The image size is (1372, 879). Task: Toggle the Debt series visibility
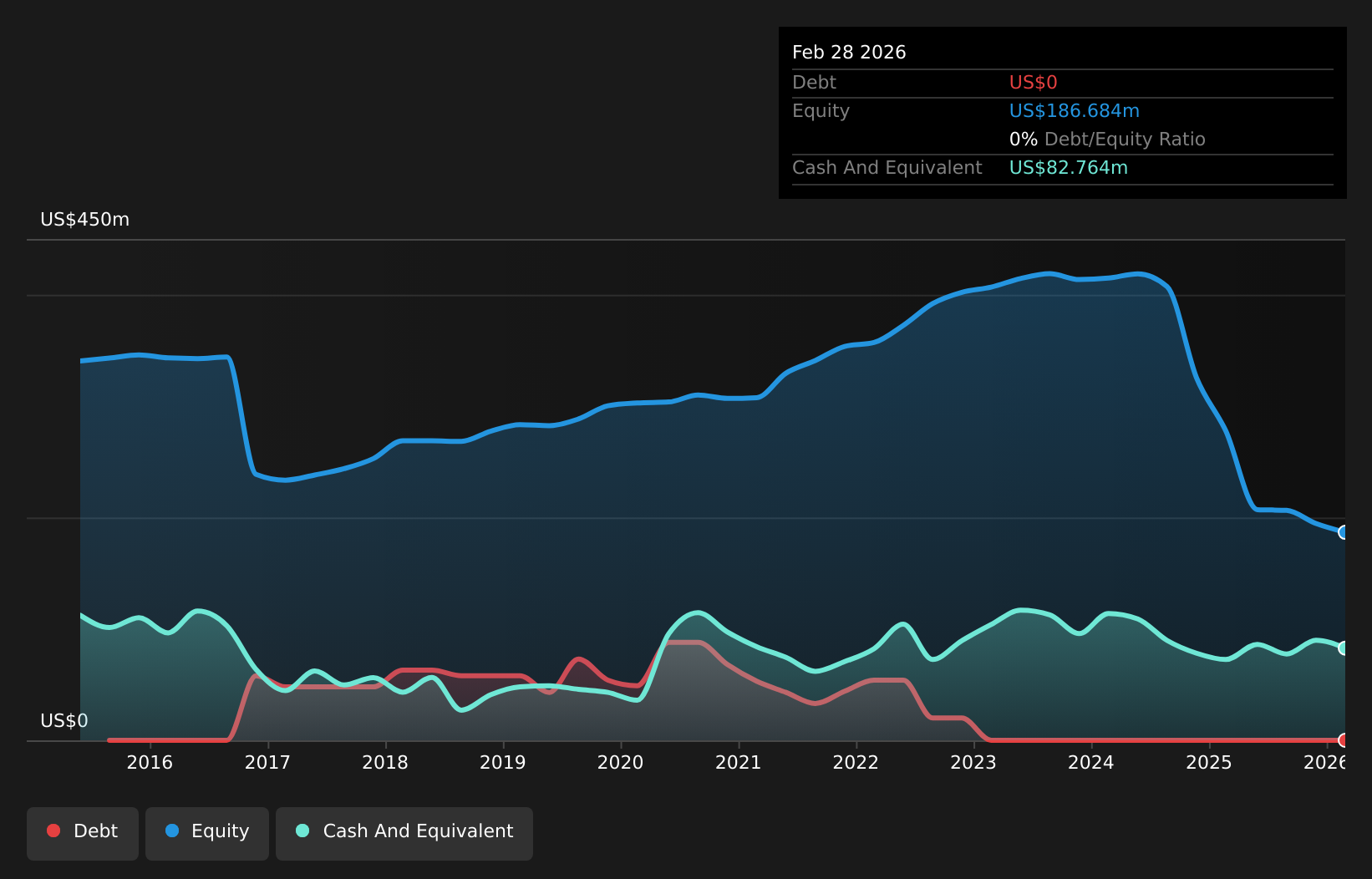pos(82,832)
